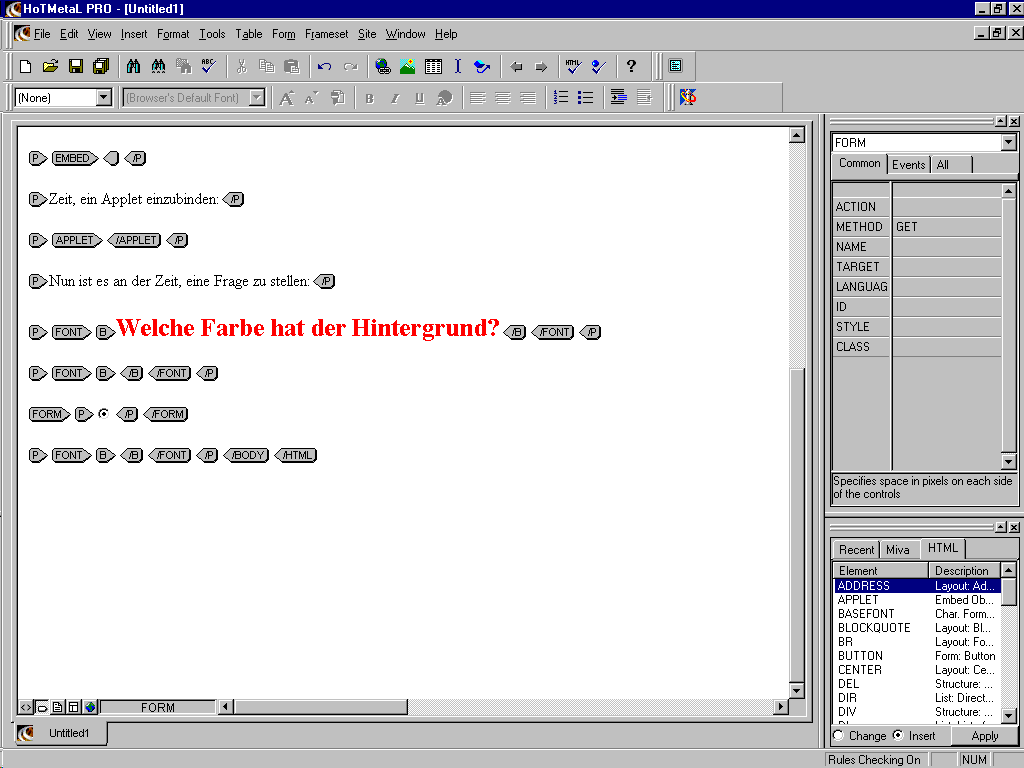Click the Find binoculars icon
Viewport: 1024px width, 768px height.
click(134, 67)
